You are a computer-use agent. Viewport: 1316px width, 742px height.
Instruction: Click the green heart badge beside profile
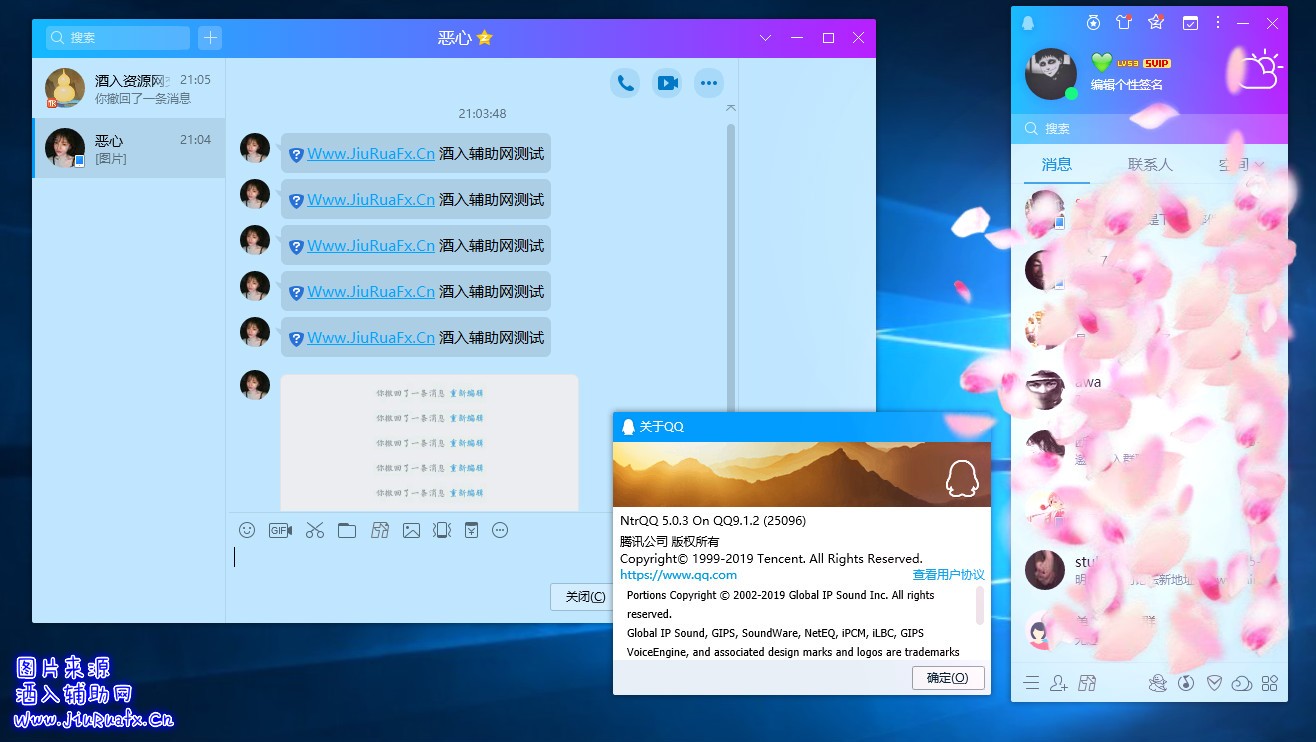pos(1101,62)
